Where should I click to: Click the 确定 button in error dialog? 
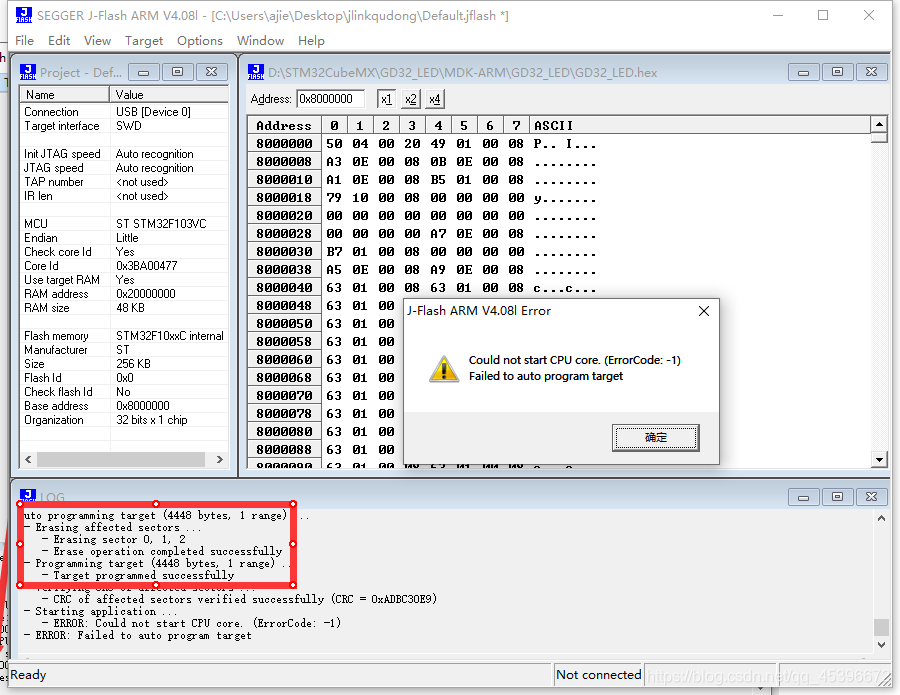click(655, 438)
